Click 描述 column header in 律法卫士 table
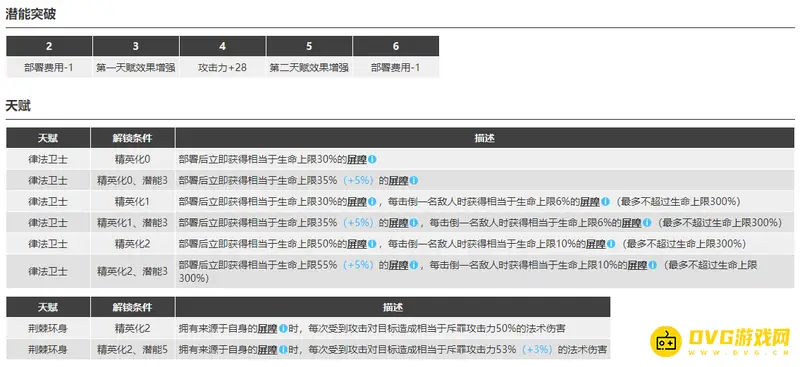 485,138
